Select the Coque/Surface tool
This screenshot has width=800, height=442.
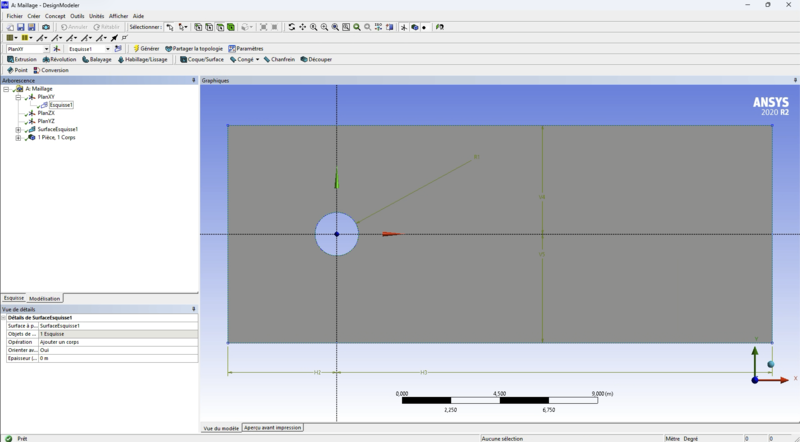pos(202,60)
